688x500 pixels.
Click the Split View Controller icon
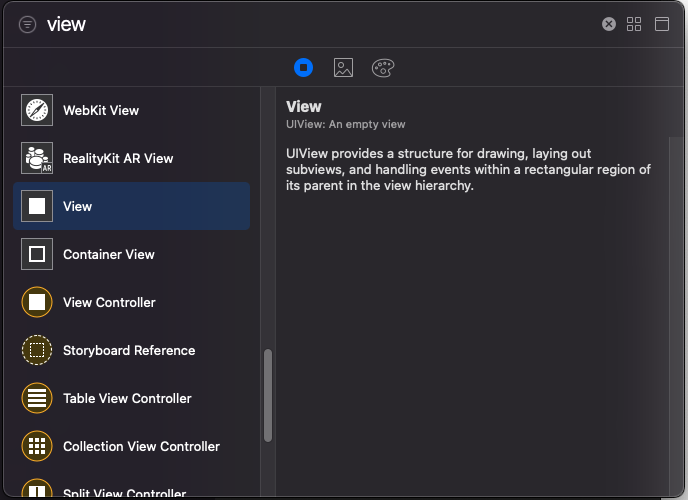pos(37,489)
